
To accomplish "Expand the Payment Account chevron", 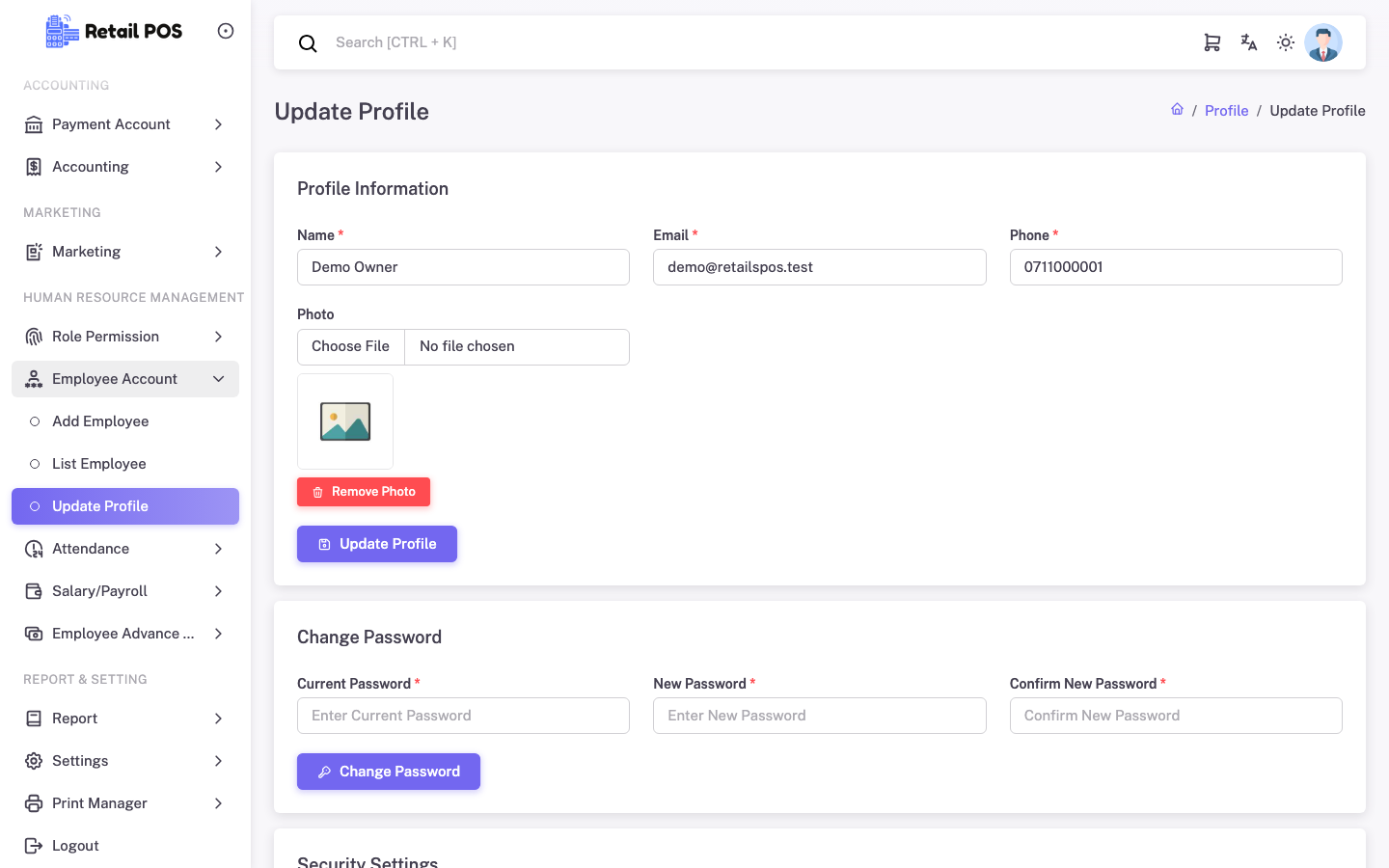I will [x=219, y=124].
